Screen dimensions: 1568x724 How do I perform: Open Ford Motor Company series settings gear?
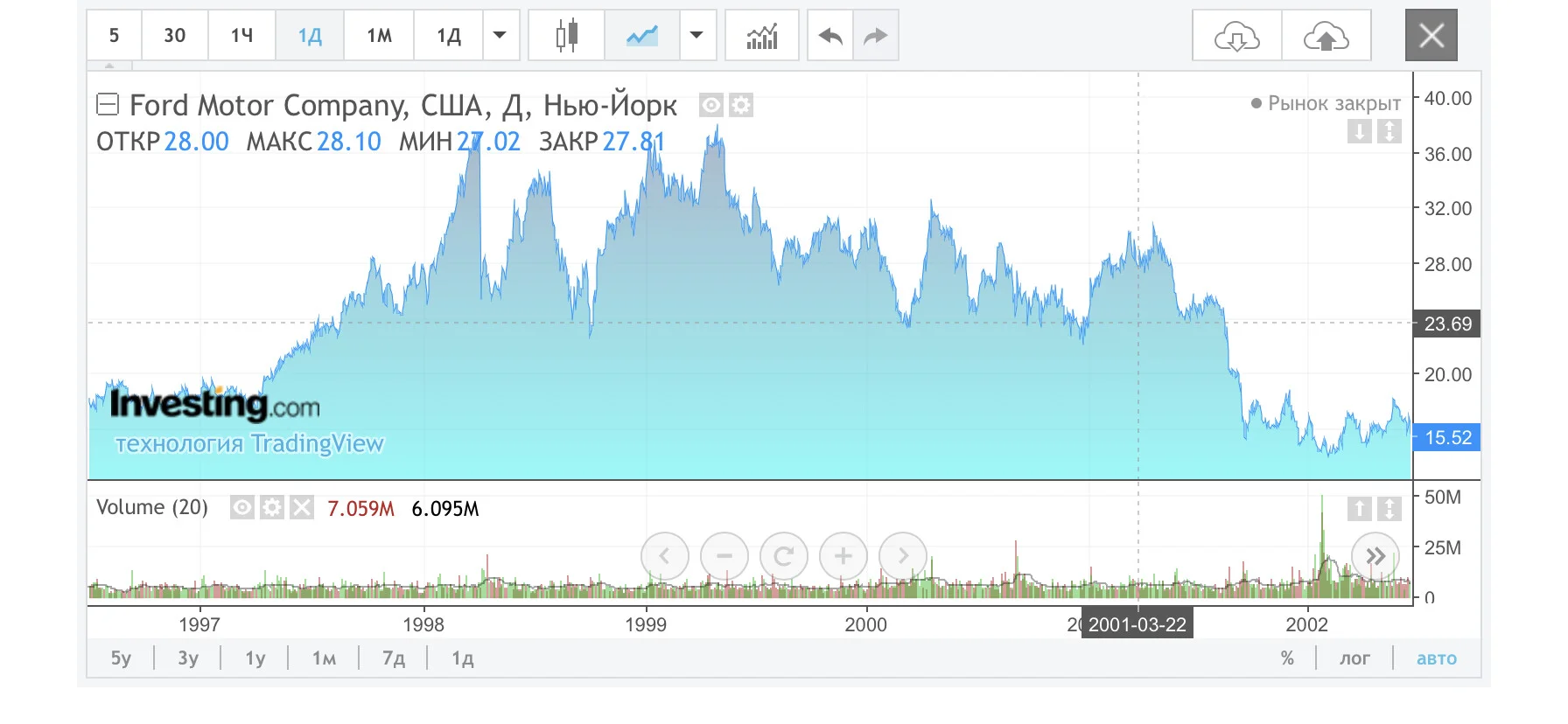pos(741,106)
